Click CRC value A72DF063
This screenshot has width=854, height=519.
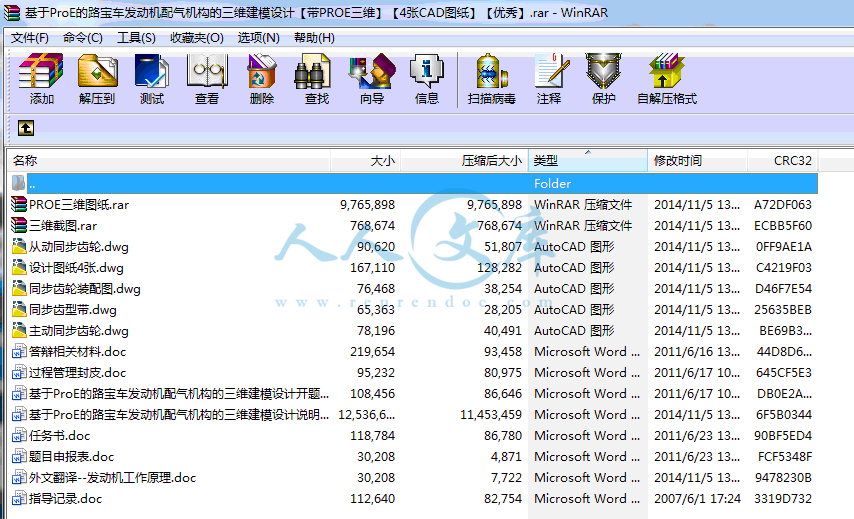[783, 205]
